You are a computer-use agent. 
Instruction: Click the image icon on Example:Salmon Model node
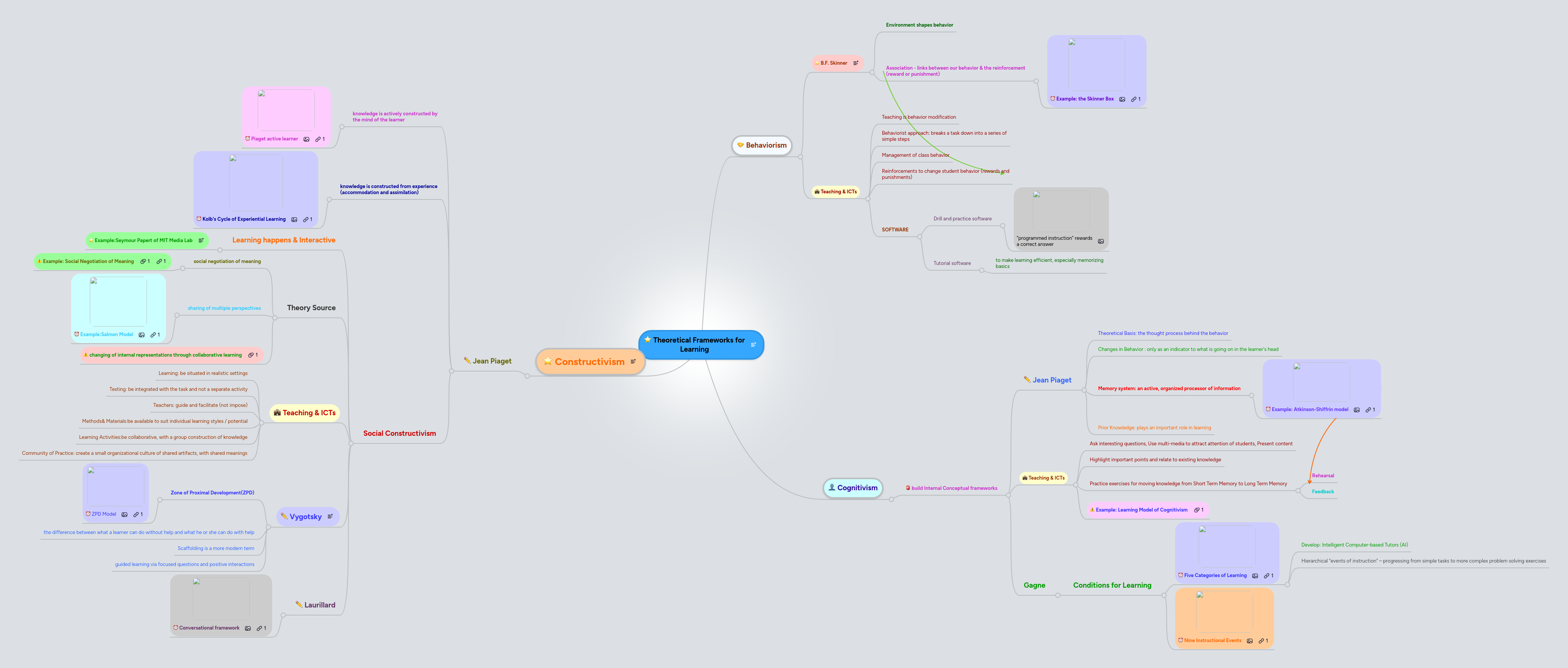point(141,334)
